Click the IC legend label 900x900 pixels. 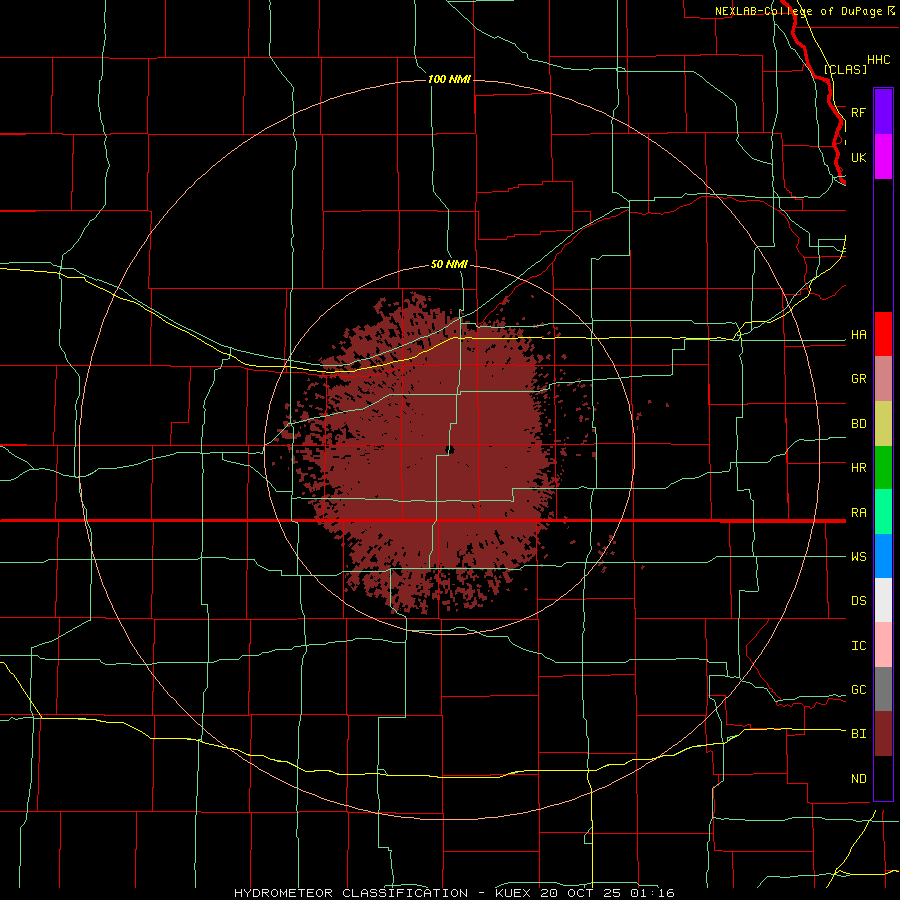coord(859,646)
